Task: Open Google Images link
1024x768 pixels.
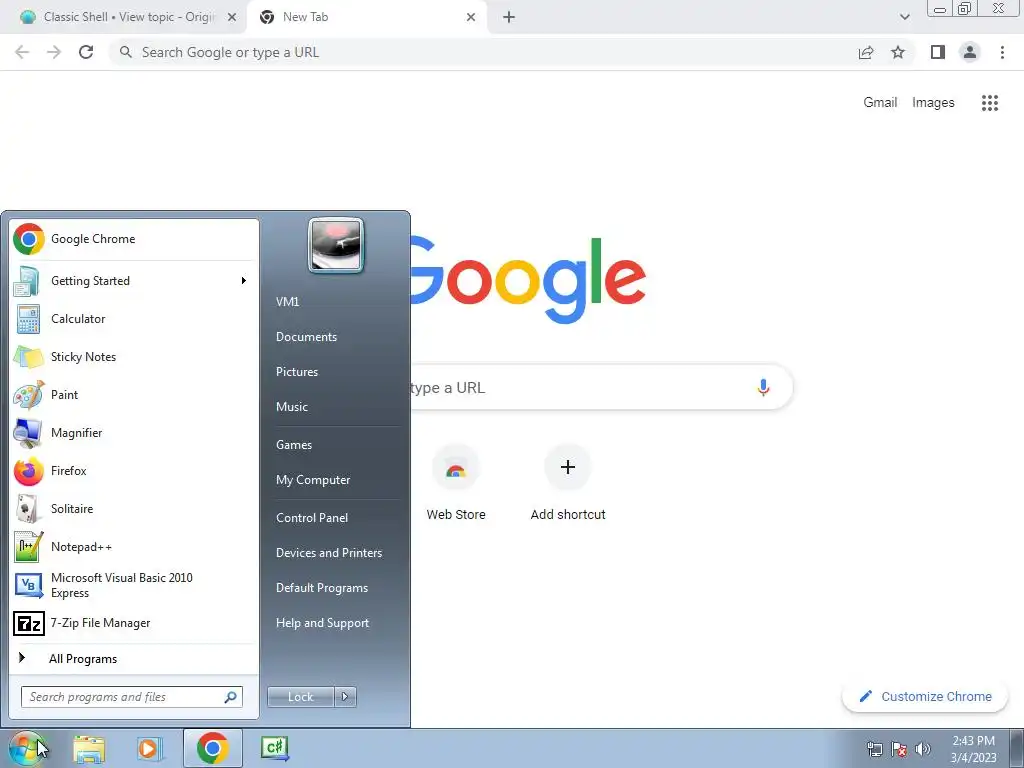Action: [x=933, y=103]
